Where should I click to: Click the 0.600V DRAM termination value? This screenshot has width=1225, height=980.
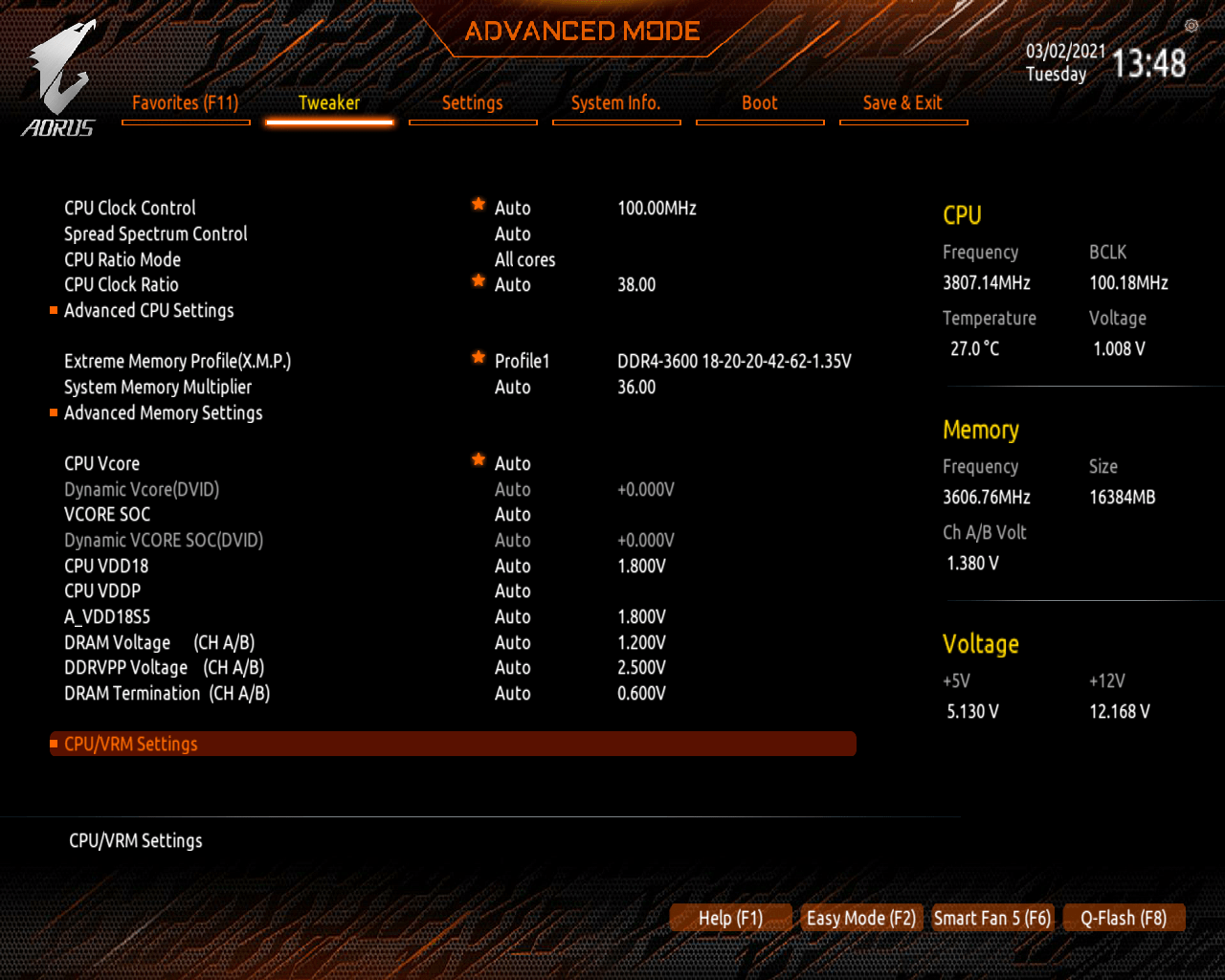point(642,693)
